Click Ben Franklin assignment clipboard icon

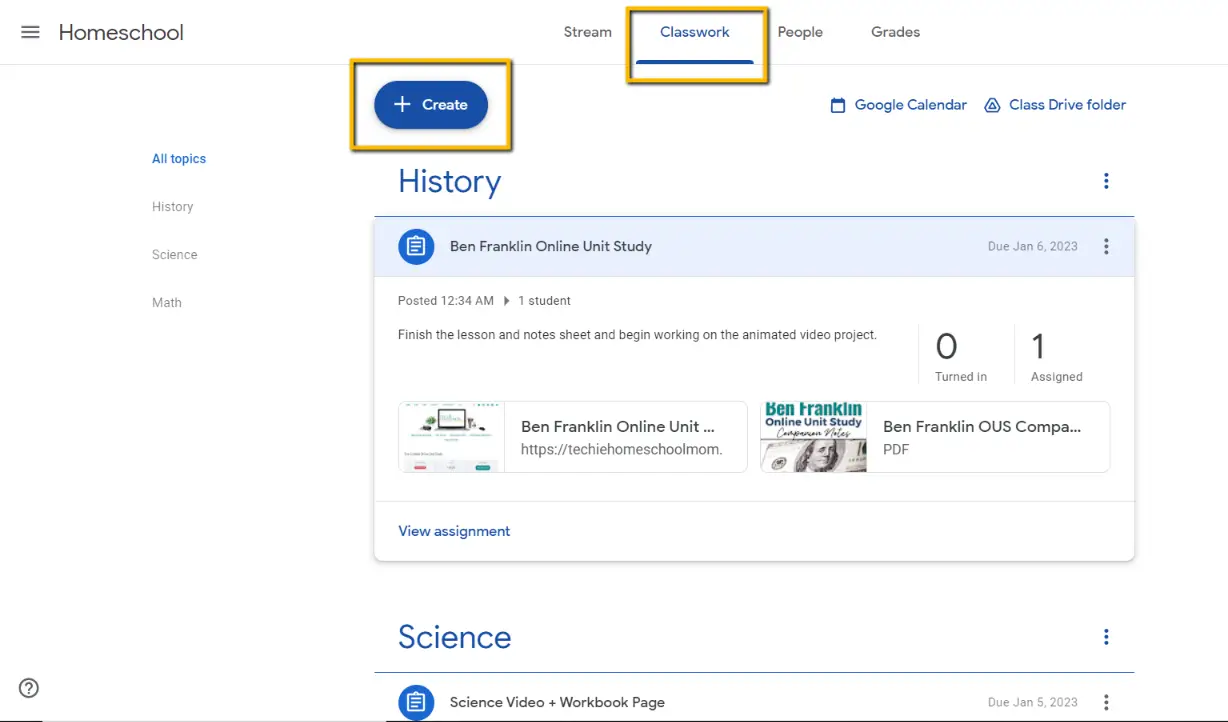(x=416, y=246)
